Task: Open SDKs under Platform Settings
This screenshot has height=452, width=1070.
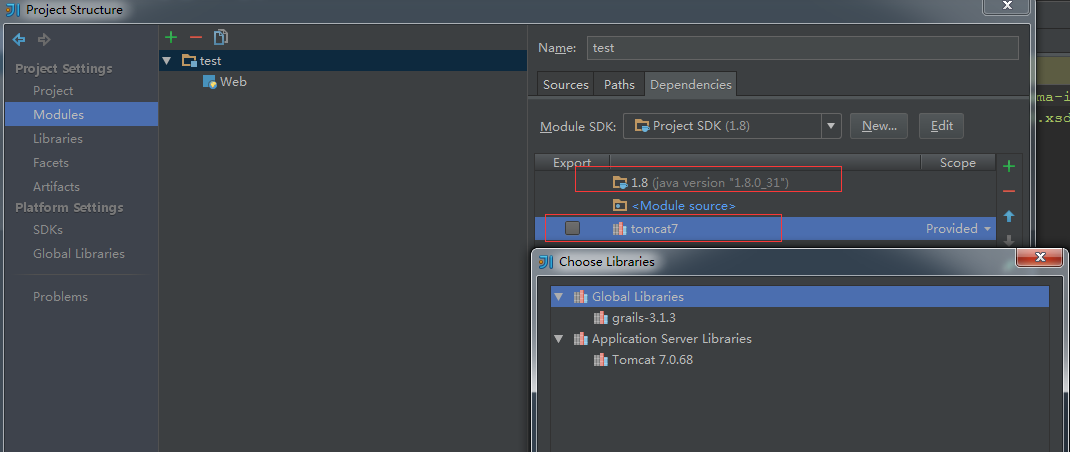Action: click(x=48, y=230)
